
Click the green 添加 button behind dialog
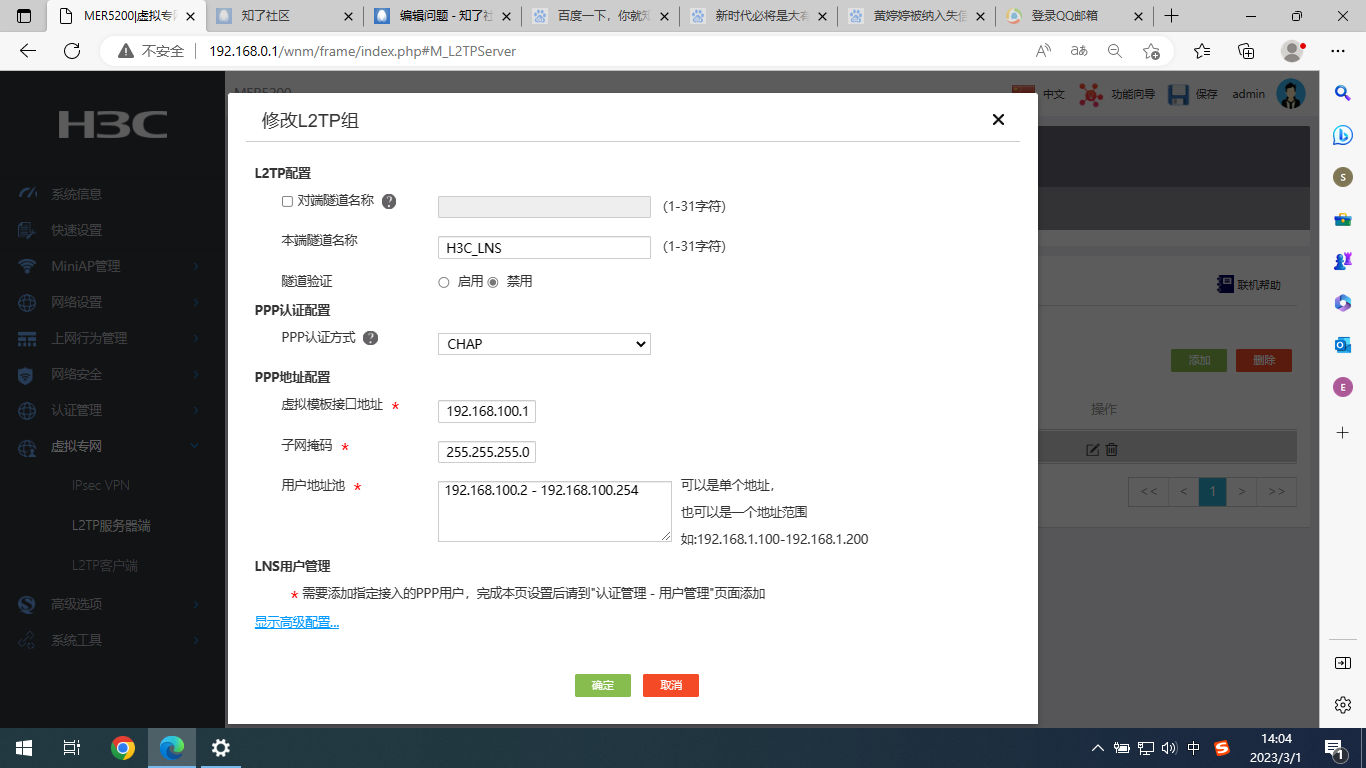click(x=1199, y=360)
